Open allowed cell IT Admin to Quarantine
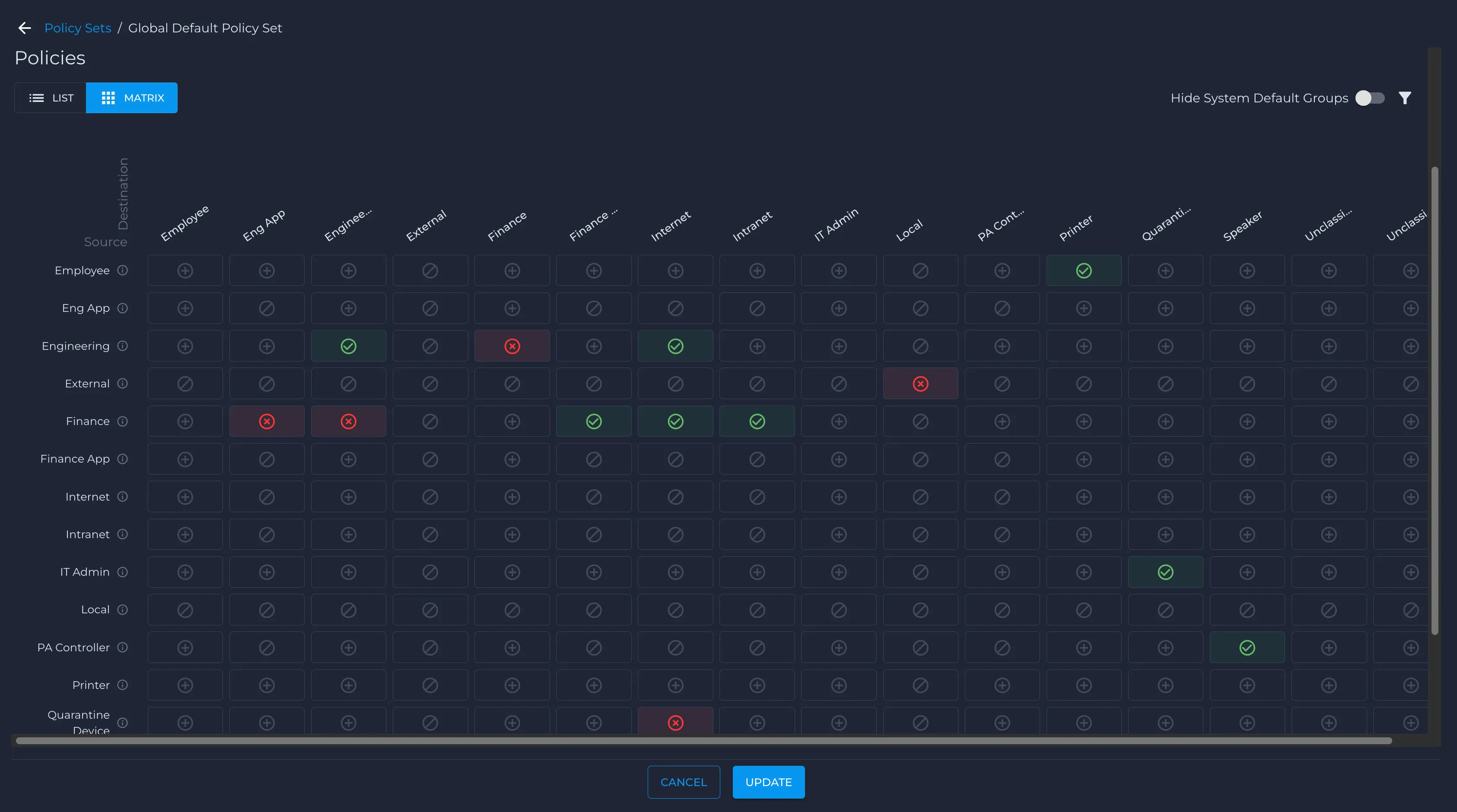The width and height of the screenshot is (1457, 812). click(x=1165, y=572)
